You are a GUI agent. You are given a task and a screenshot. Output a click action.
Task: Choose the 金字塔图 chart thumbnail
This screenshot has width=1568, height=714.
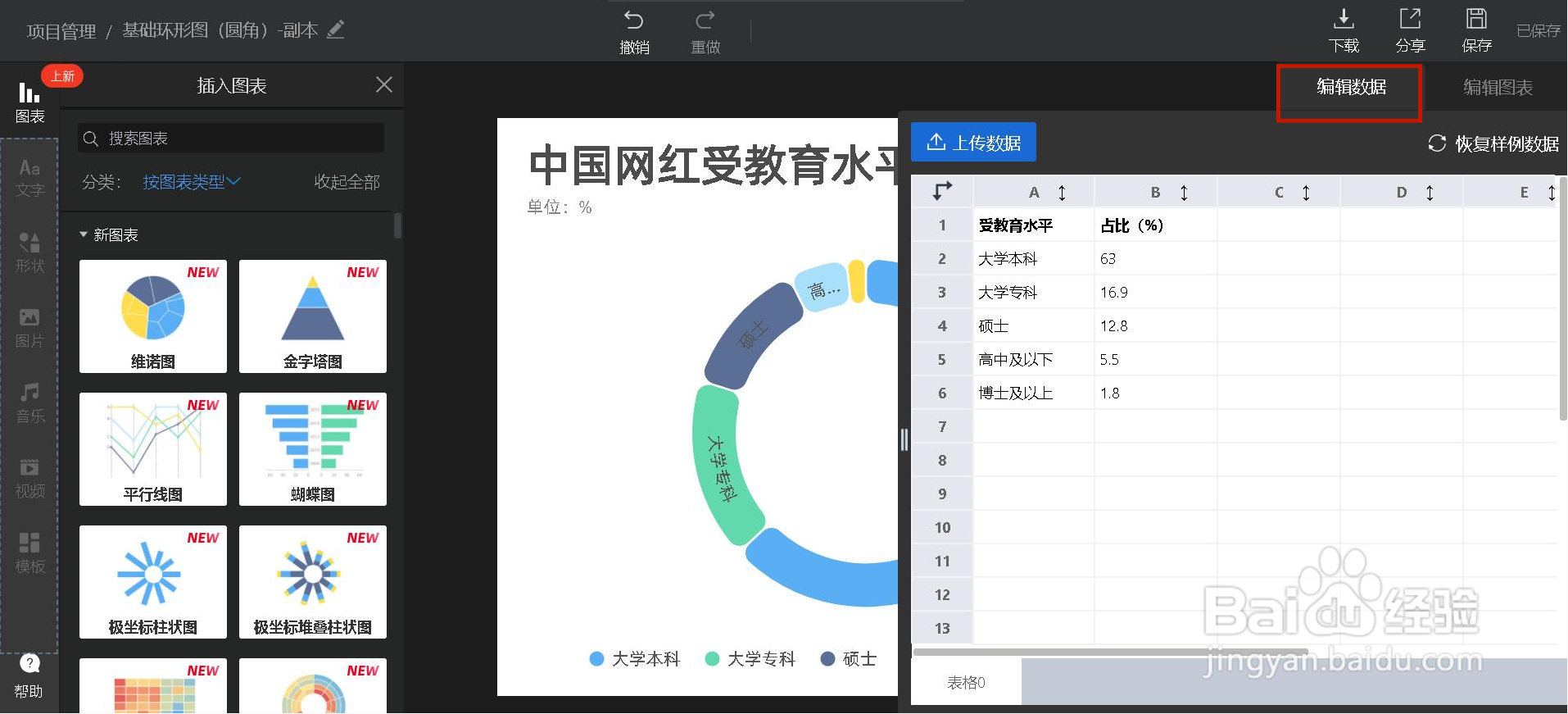click(313, 316)
